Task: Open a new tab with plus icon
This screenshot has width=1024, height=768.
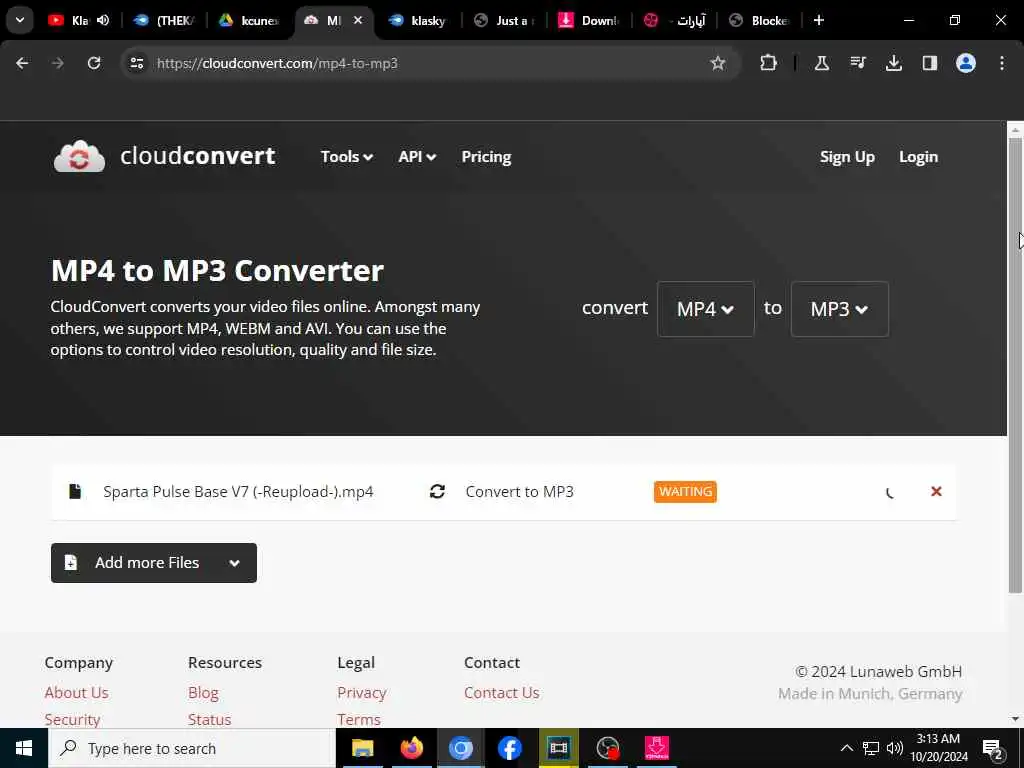Action: pos(819,20)
